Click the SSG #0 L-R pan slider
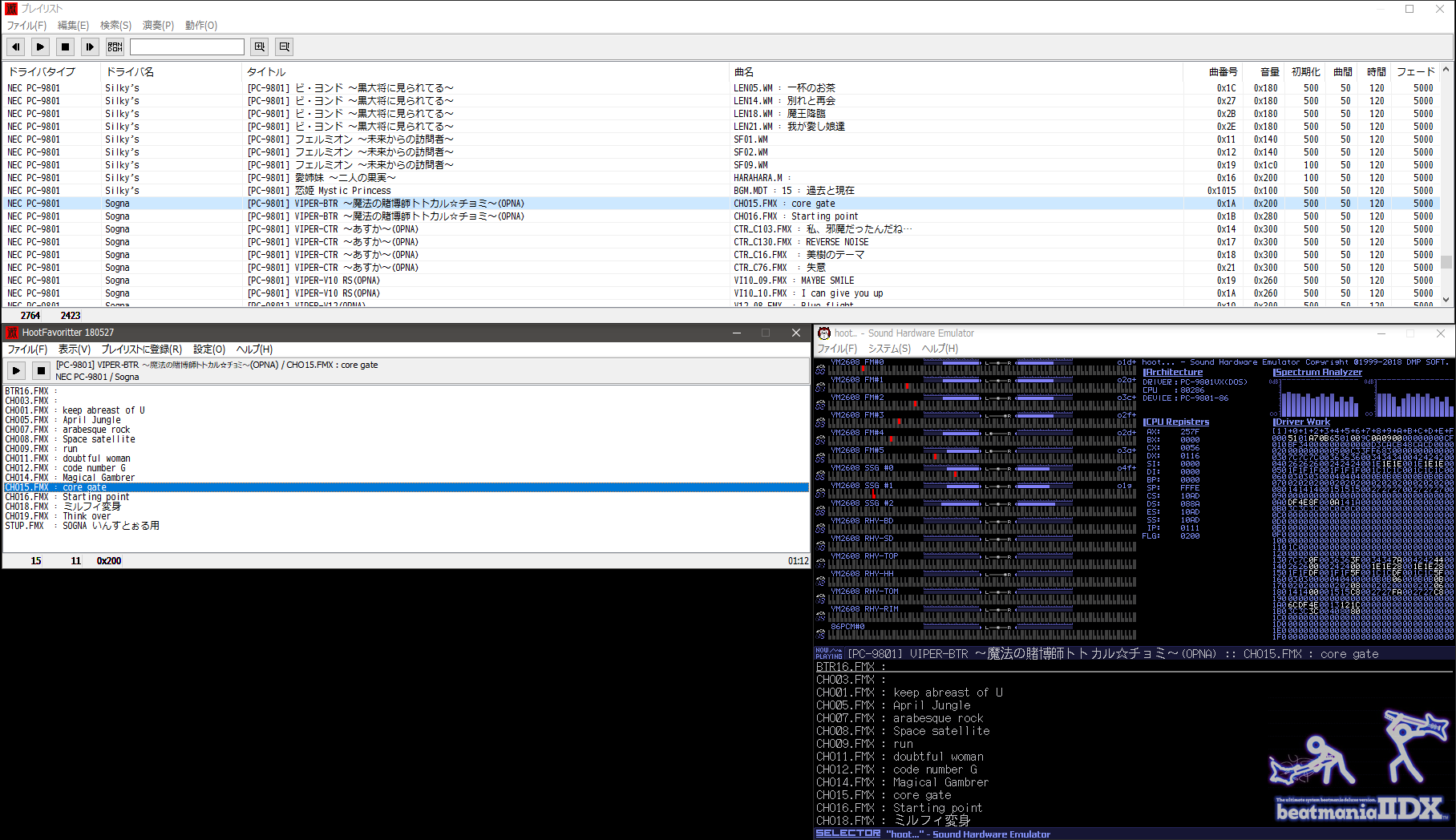This screenshot has width=1456, height=840. (x=998, y=469)
